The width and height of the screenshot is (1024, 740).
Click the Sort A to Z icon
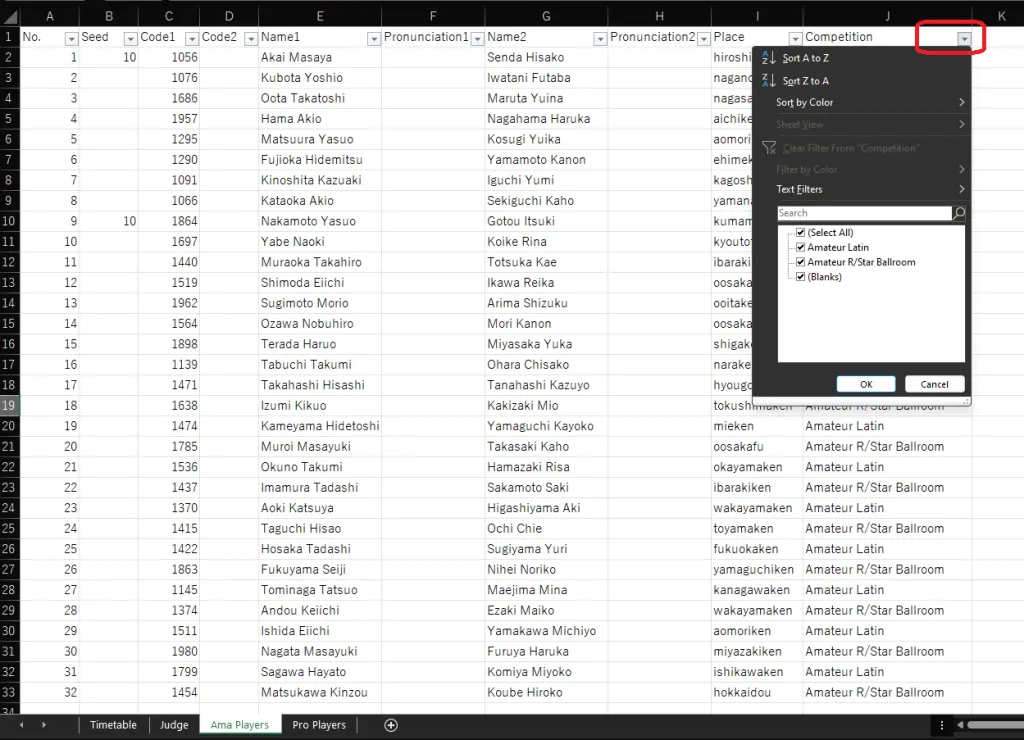click(769, 58)
